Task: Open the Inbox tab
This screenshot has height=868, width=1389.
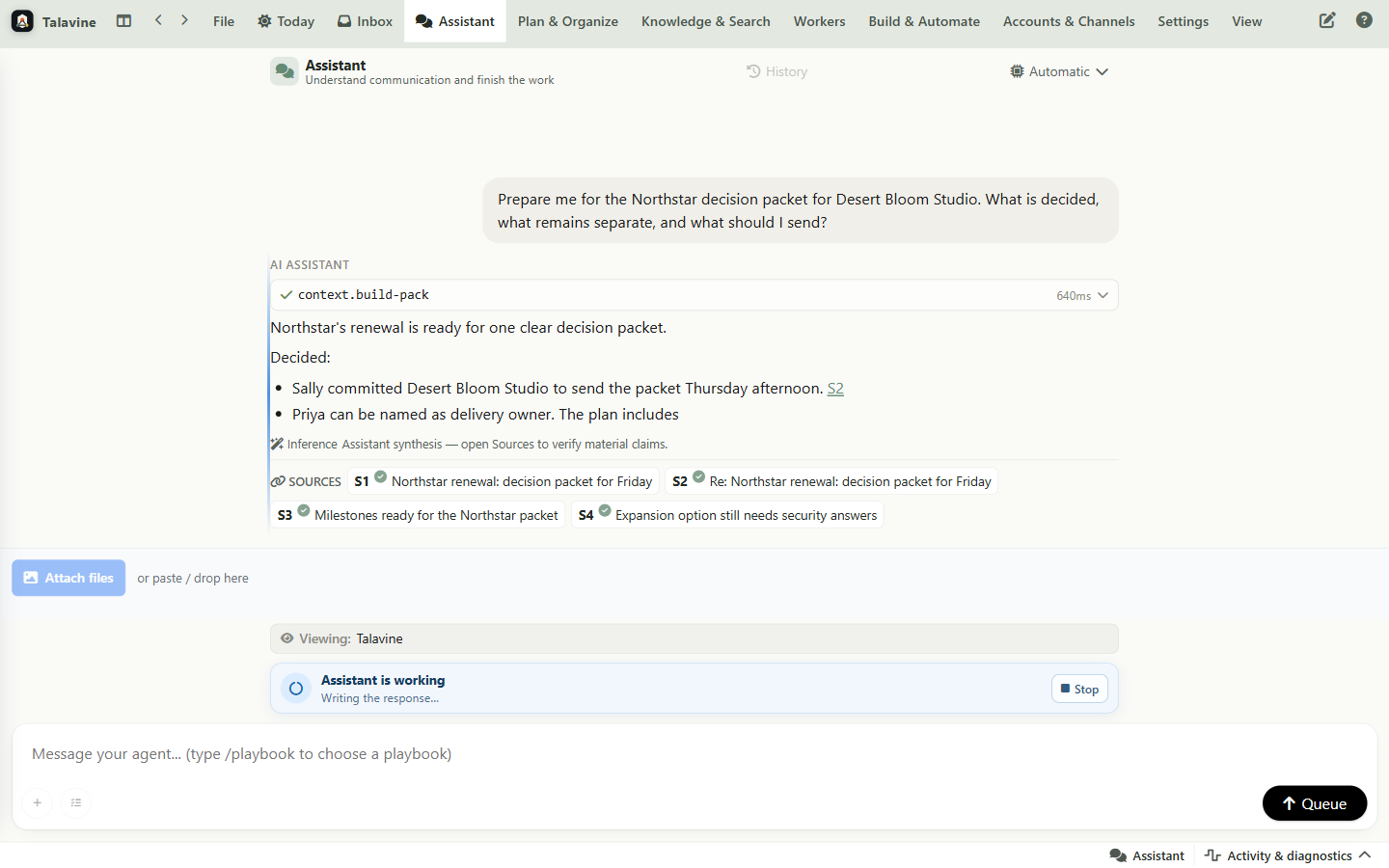Action: [x=365, y=21]
